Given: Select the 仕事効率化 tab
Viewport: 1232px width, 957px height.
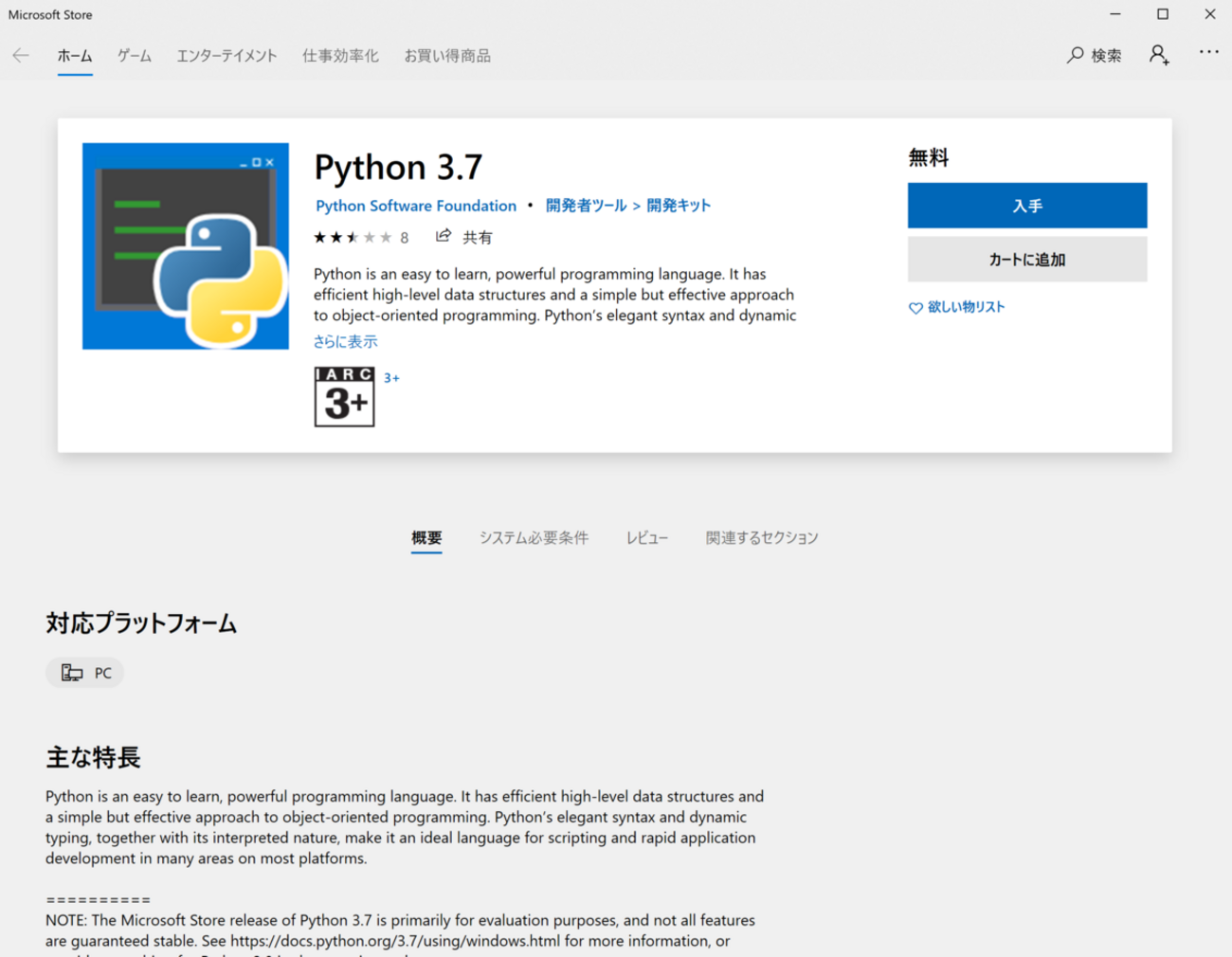Looking at the screenshot, I should point(340,56).
